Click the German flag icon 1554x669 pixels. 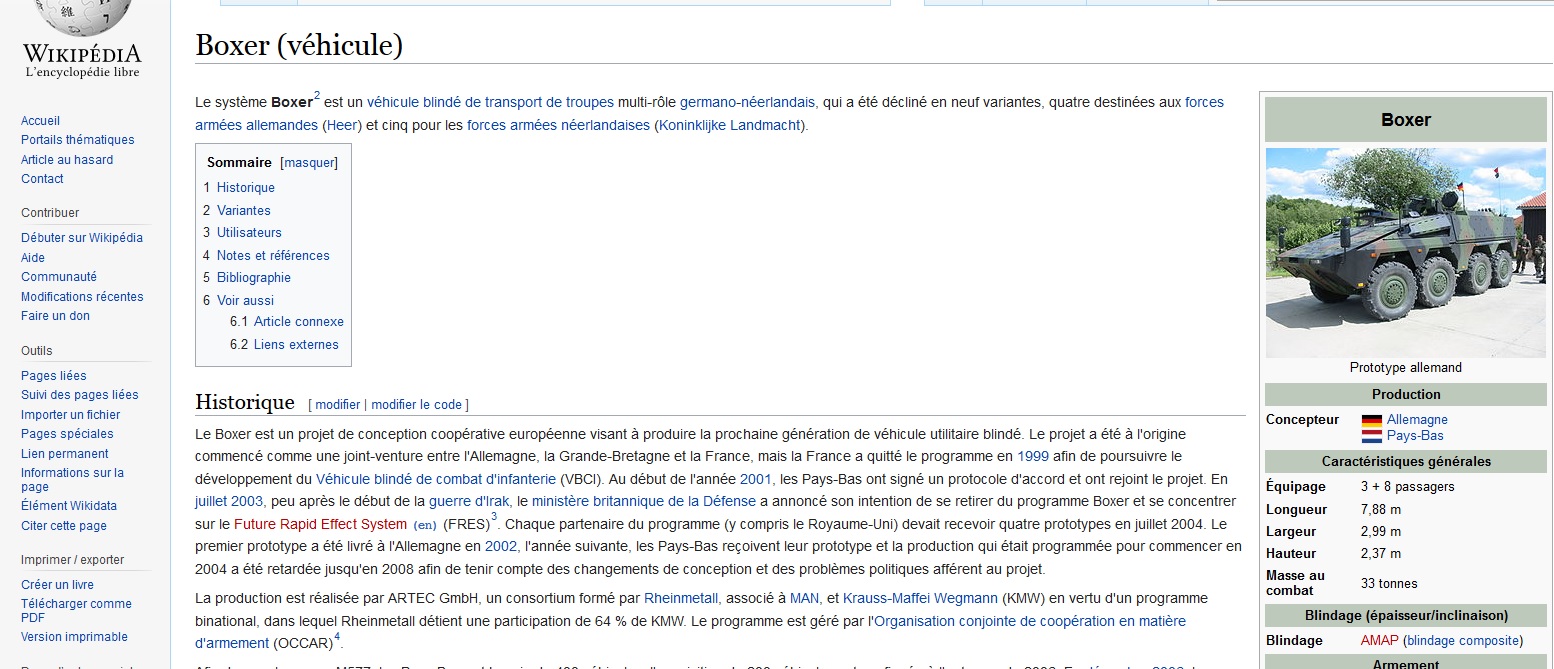[x=1371, y=420]
